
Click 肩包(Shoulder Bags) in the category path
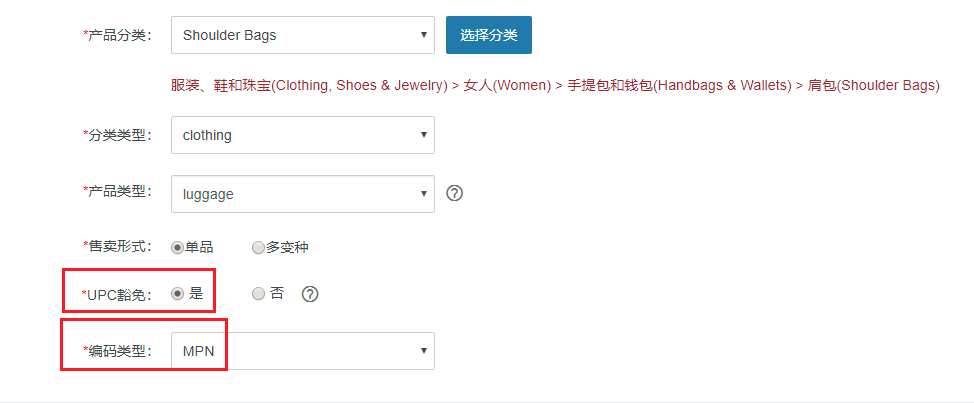(873, 86)
